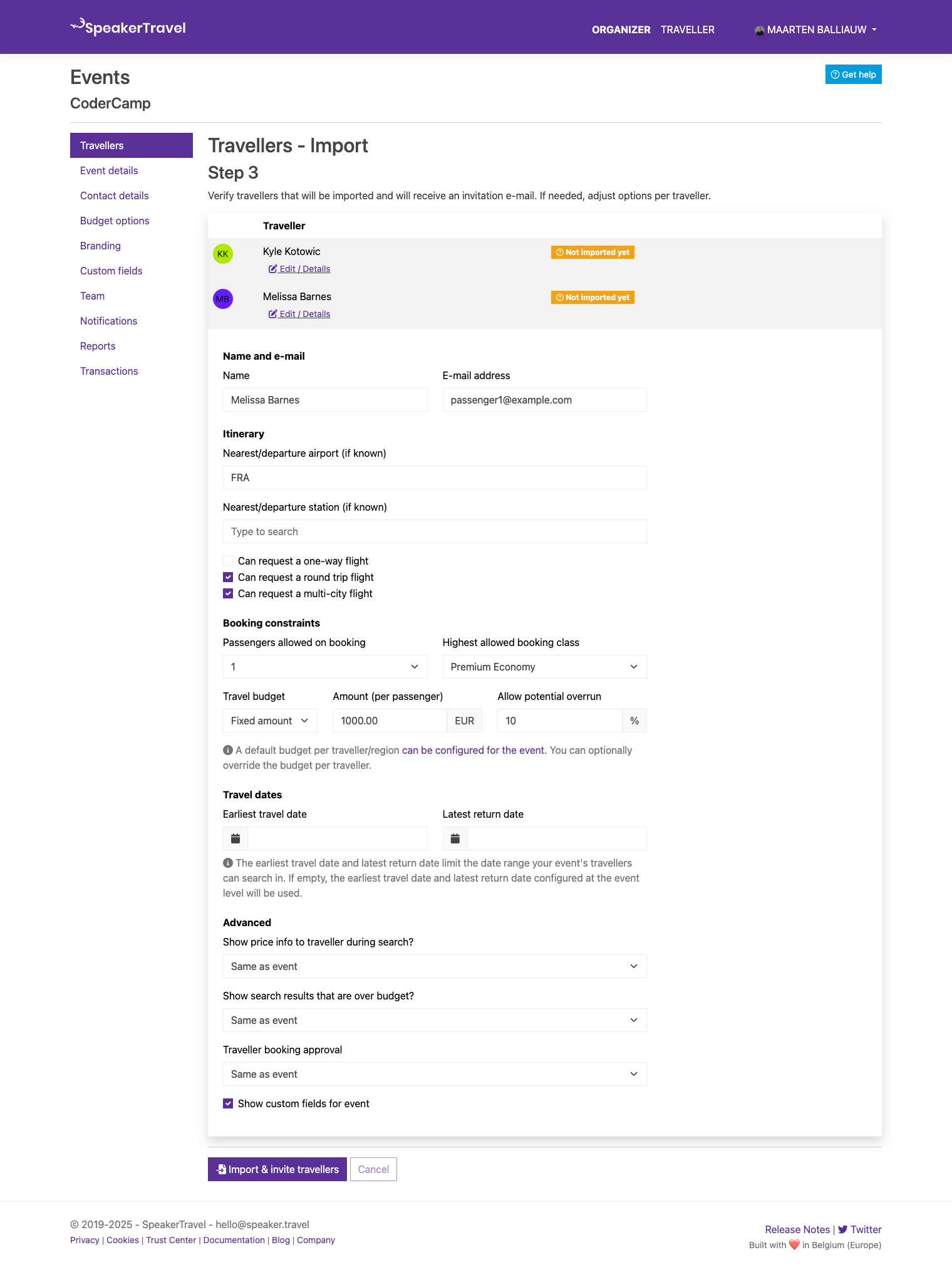Screen dimensions: 952x1267
Task: Uncheck round trip flight option
Action: 228,577
